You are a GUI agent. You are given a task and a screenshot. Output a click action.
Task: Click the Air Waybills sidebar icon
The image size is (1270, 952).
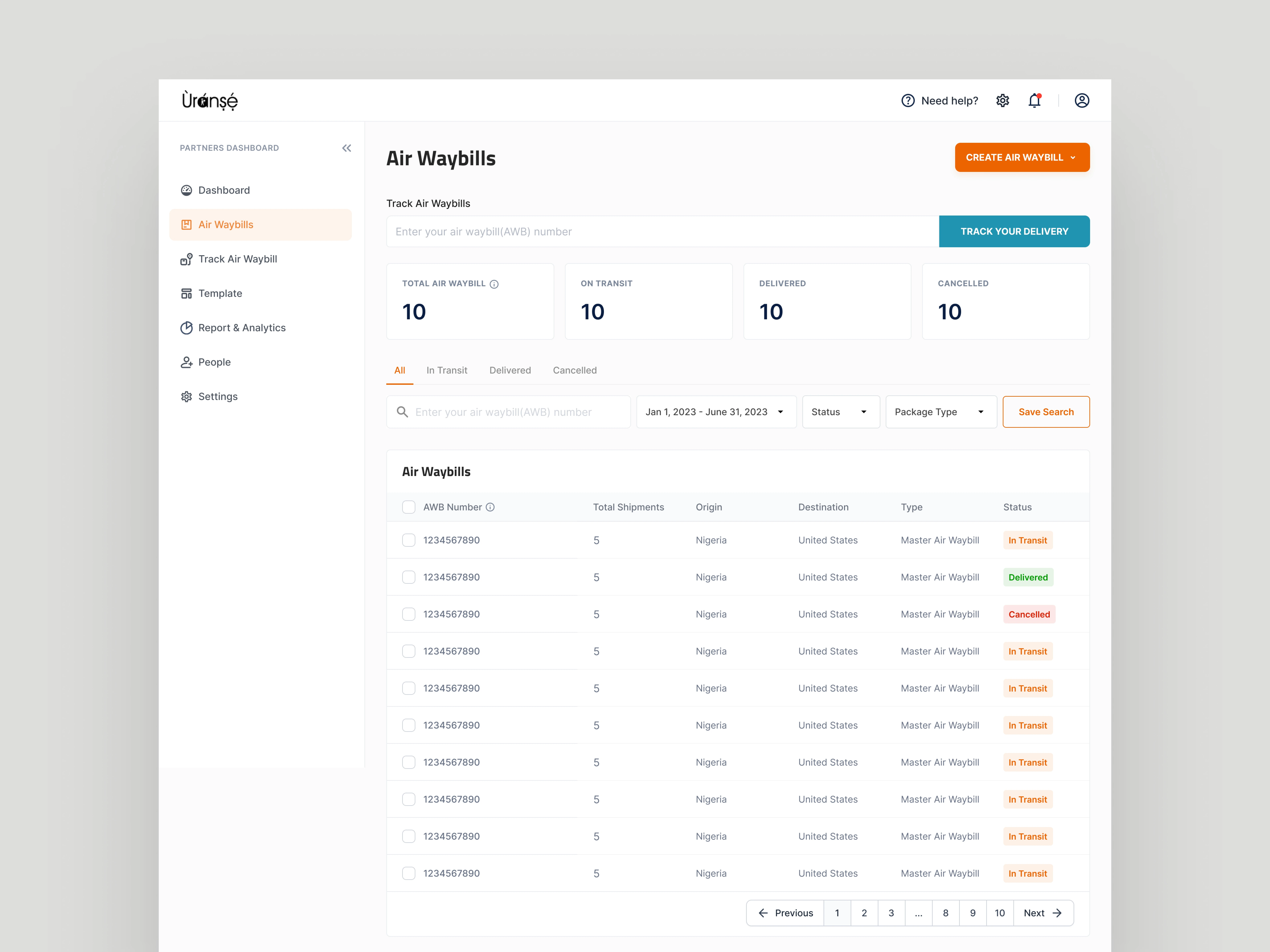[187, 224]
